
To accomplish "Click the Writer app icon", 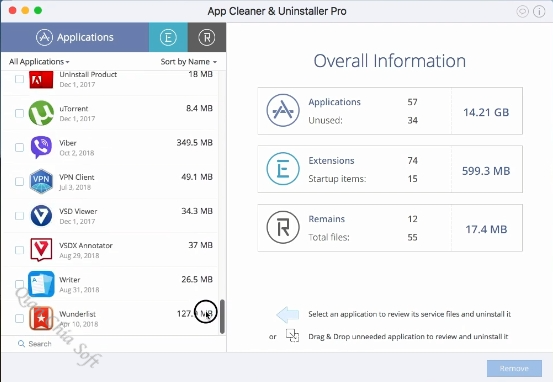I will pyautogui.click(x=41, y=284).
